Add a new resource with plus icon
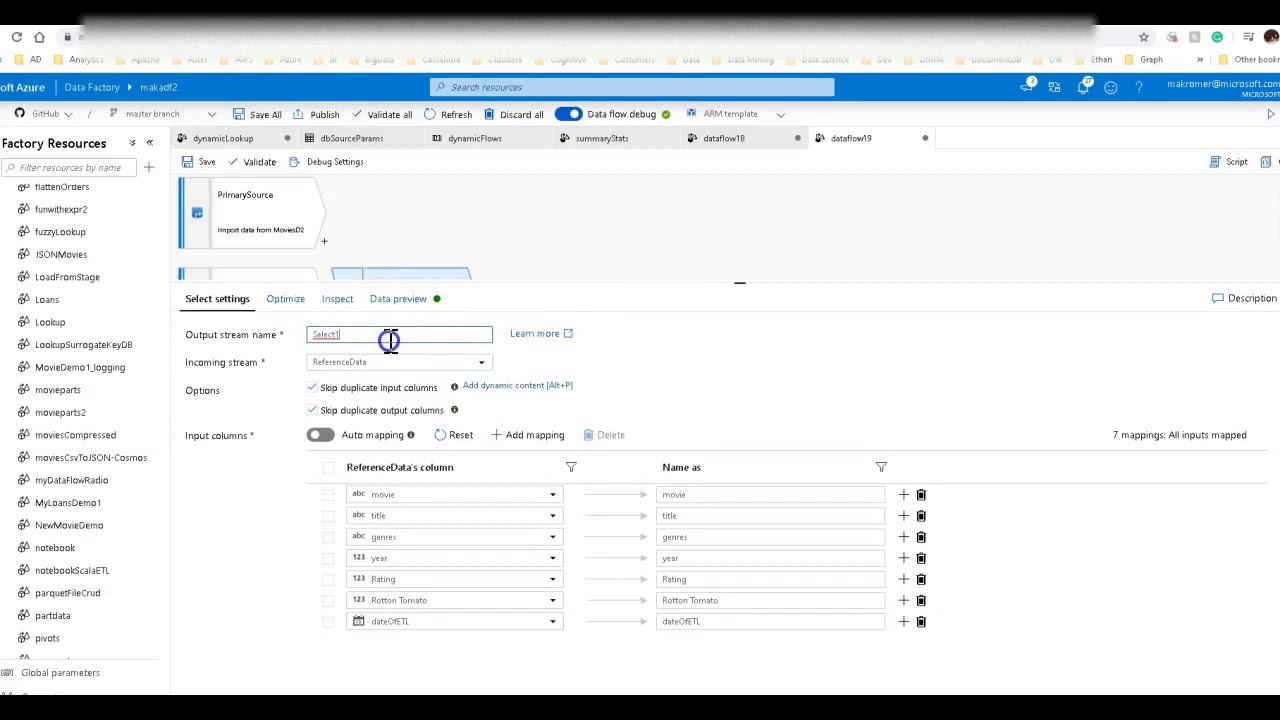1280x720 pixels. pos(148,167)
